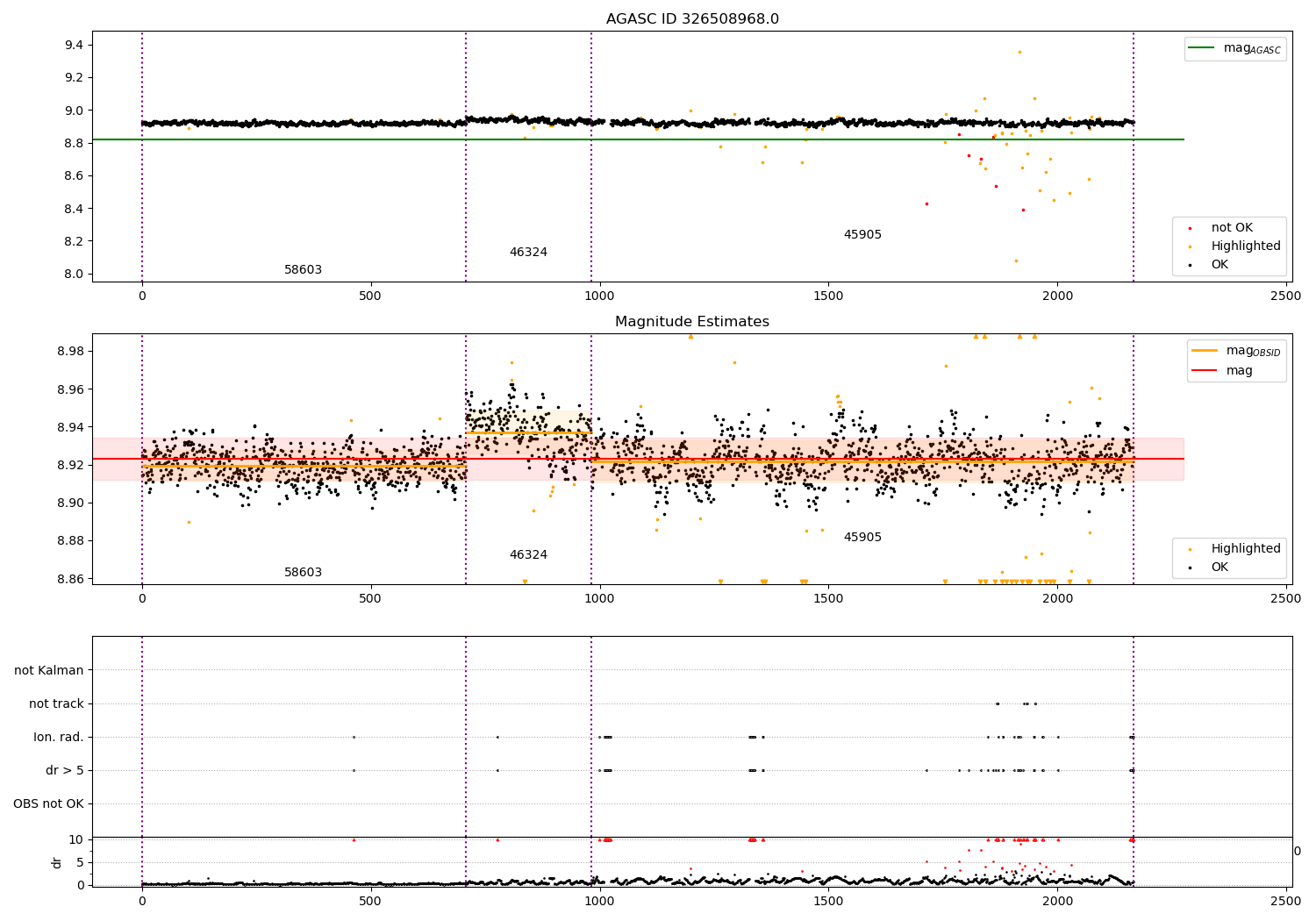1316x921 pixels.
Task: Click the 8.98 y-axis tick label
Action: (x=71, y=351)
